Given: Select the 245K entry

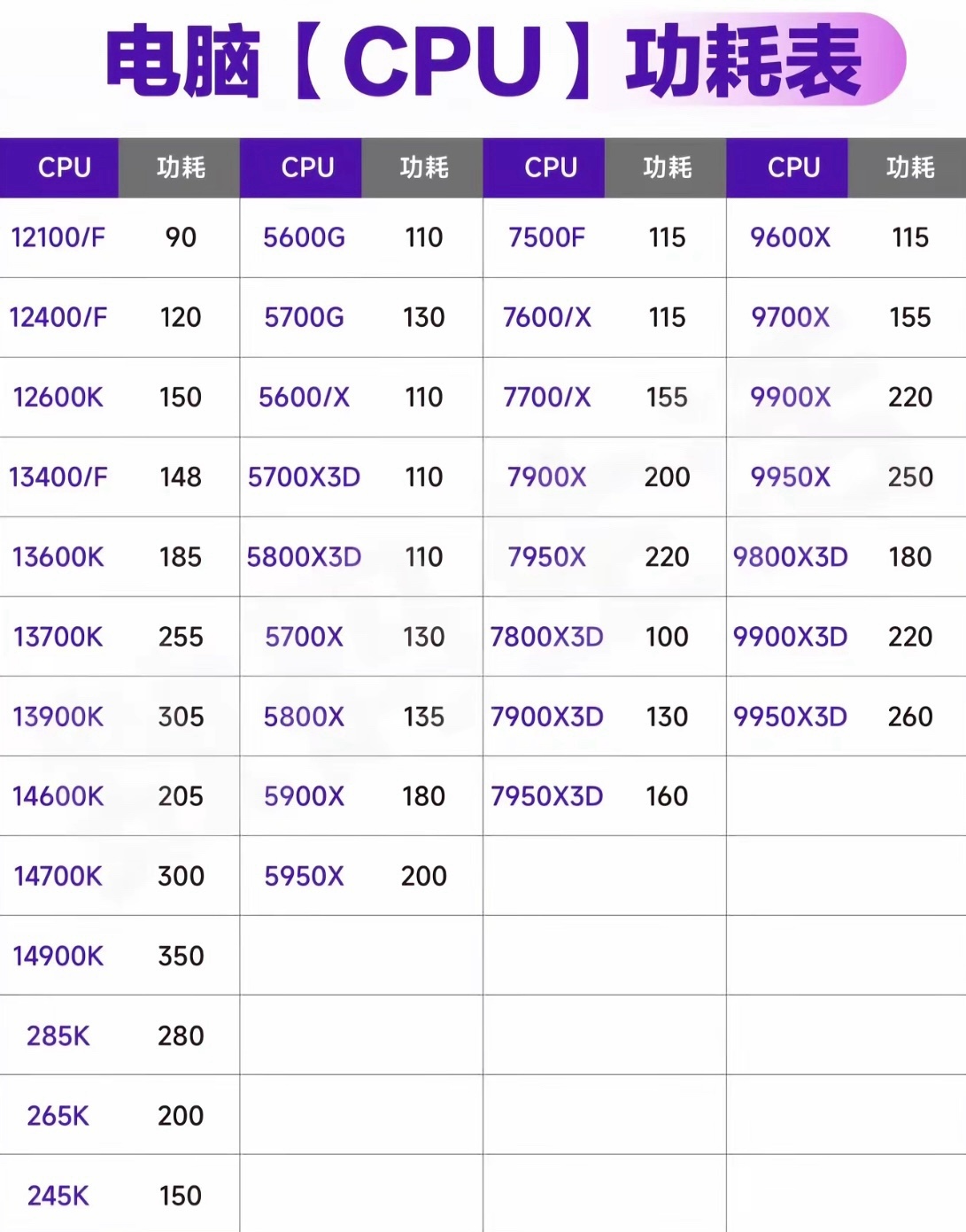Looking at the screenshot, I should click(x=58, y=1196).
